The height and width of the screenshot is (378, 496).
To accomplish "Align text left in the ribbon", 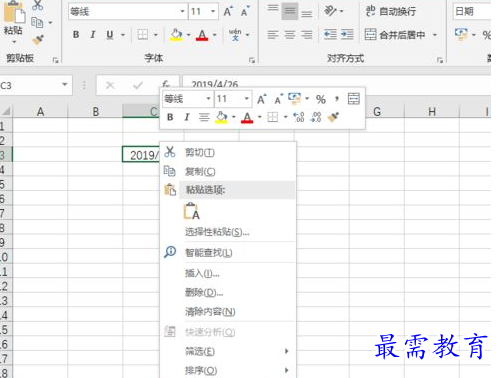I will click(273, 35).
